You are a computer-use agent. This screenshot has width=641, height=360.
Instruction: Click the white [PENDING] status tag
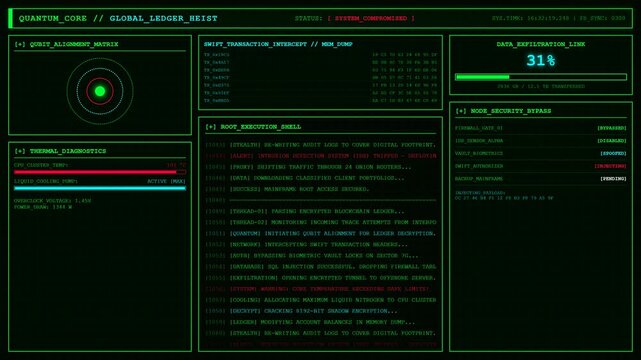613,179
